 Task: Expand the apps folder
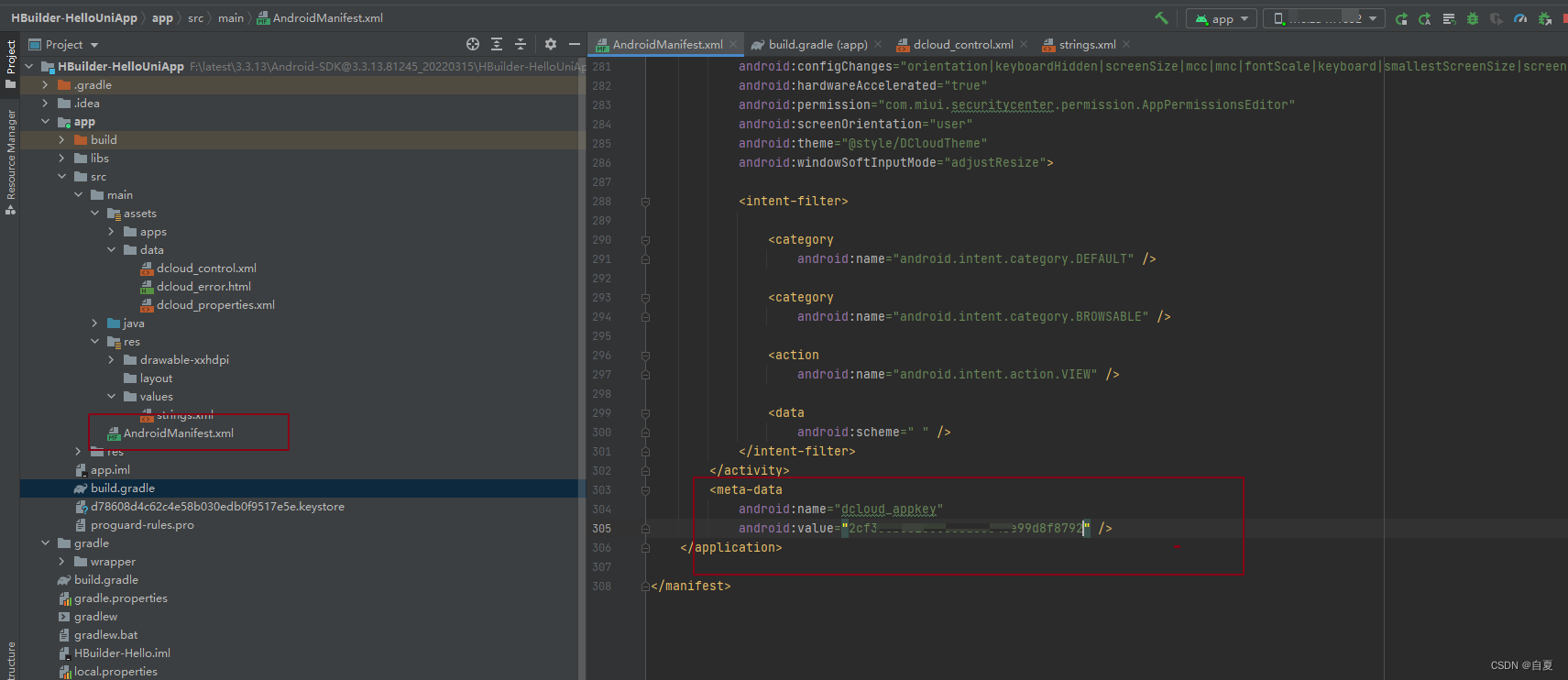pos(111,231)
